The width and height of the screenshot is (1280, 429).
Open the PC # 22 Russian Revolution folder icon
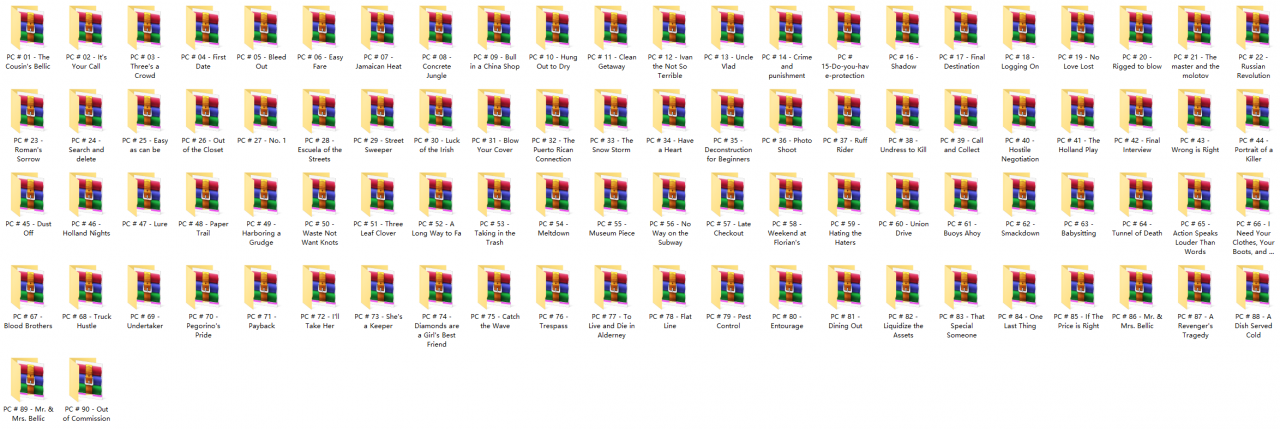coord(1254,27)
